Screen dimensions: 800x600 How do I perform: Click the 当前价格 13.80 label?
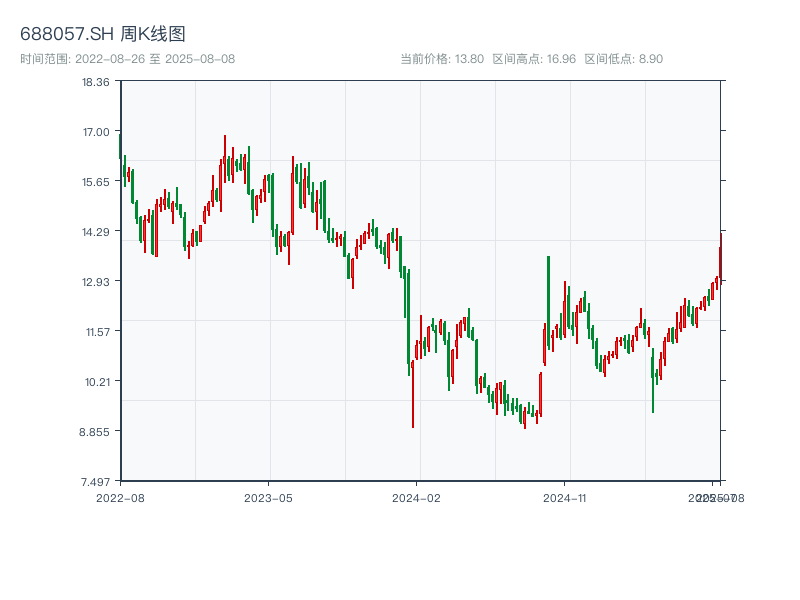[x=442, y=59]
